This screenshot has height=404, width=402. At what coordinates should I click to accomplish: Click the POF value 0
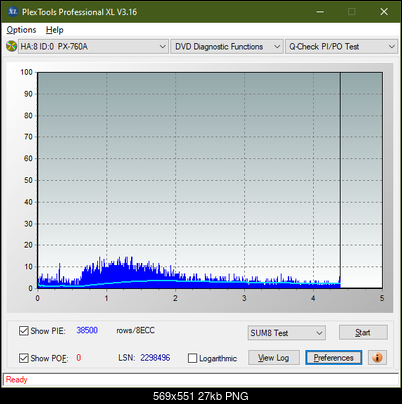point(79,358)
